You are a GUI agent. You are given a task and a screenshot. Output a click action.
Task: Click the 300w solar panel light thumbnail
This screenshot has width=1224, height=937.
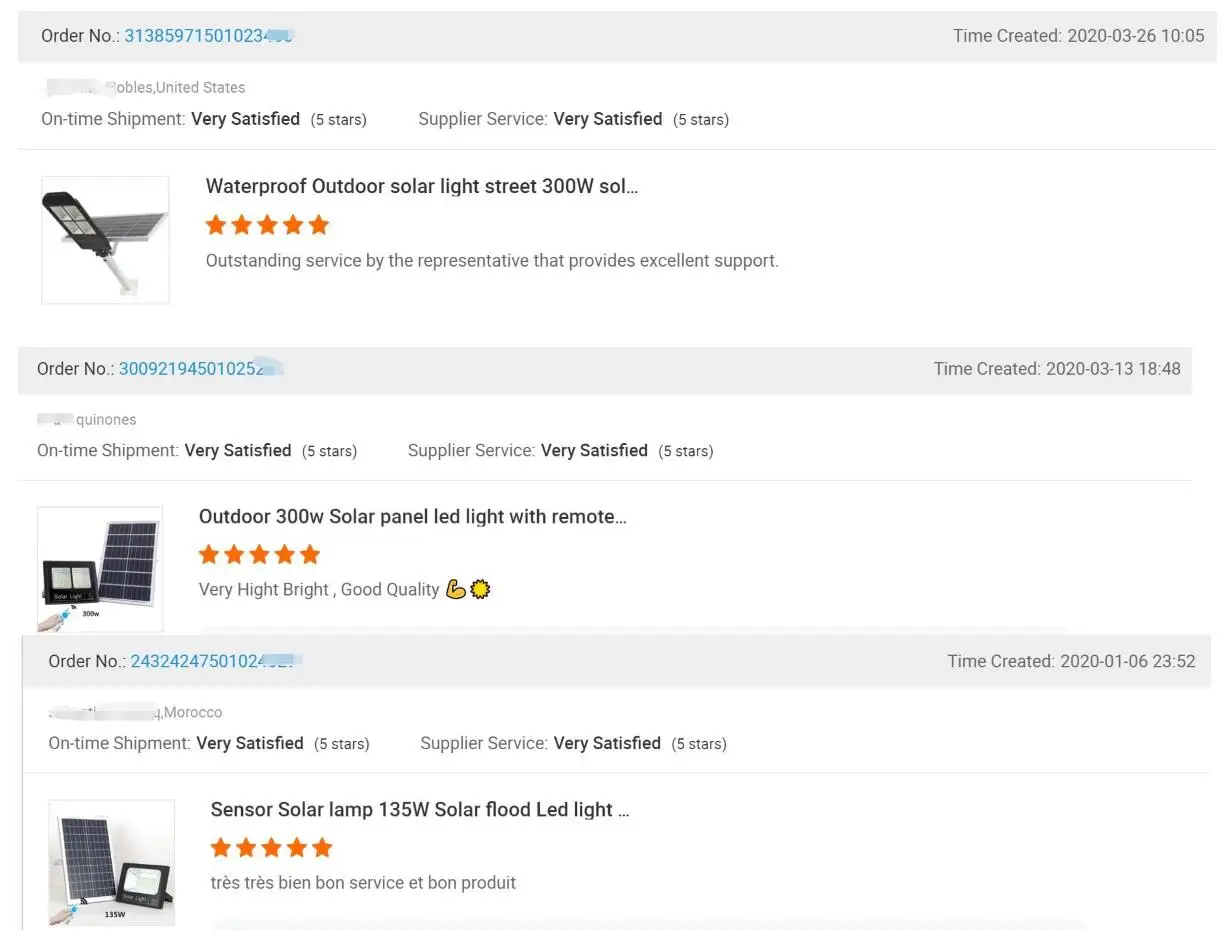(100, 569)
